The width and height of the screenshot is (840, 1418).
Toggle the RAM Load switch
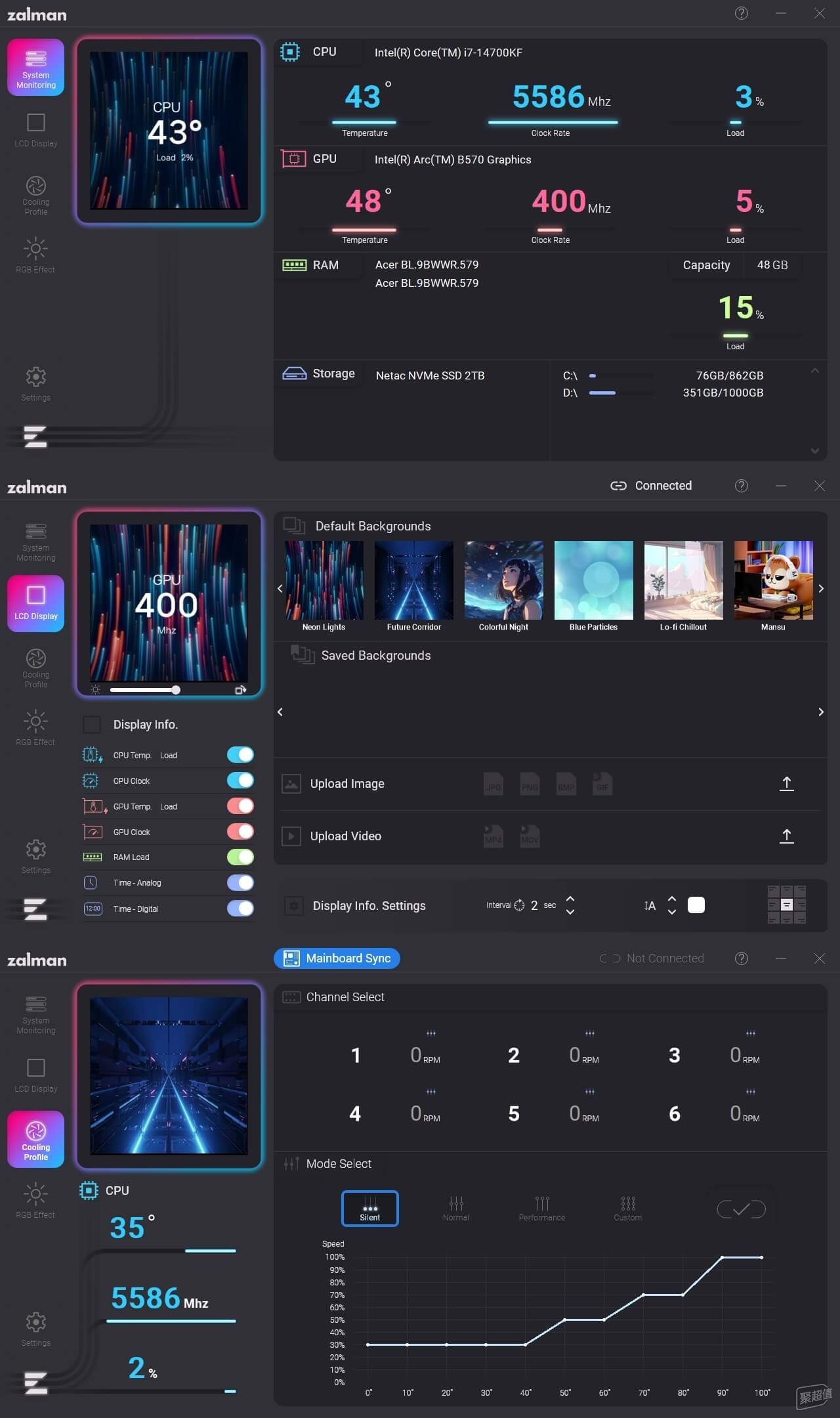pos(240,857)
